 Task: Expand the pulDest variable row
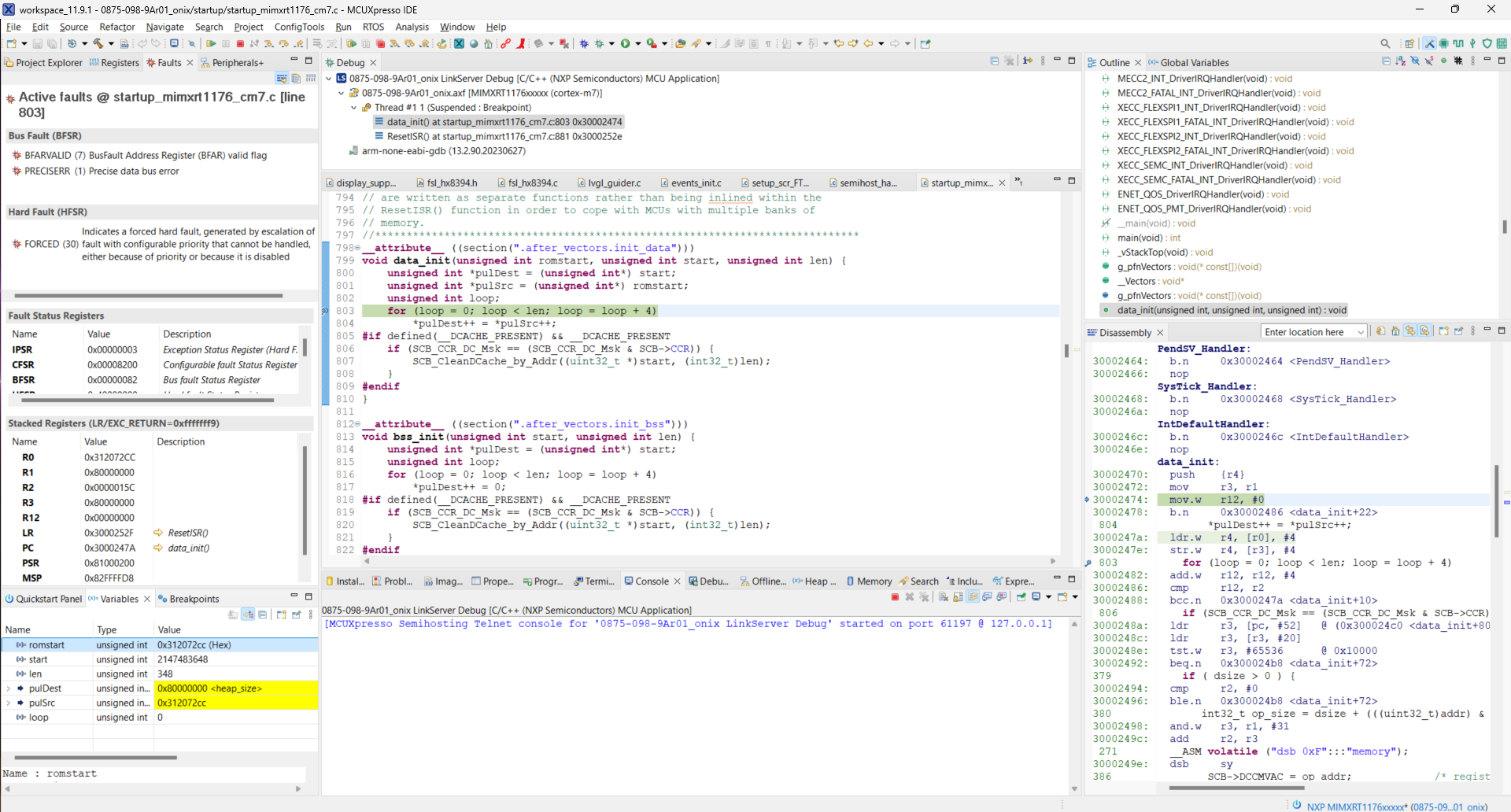coord(9,688)
